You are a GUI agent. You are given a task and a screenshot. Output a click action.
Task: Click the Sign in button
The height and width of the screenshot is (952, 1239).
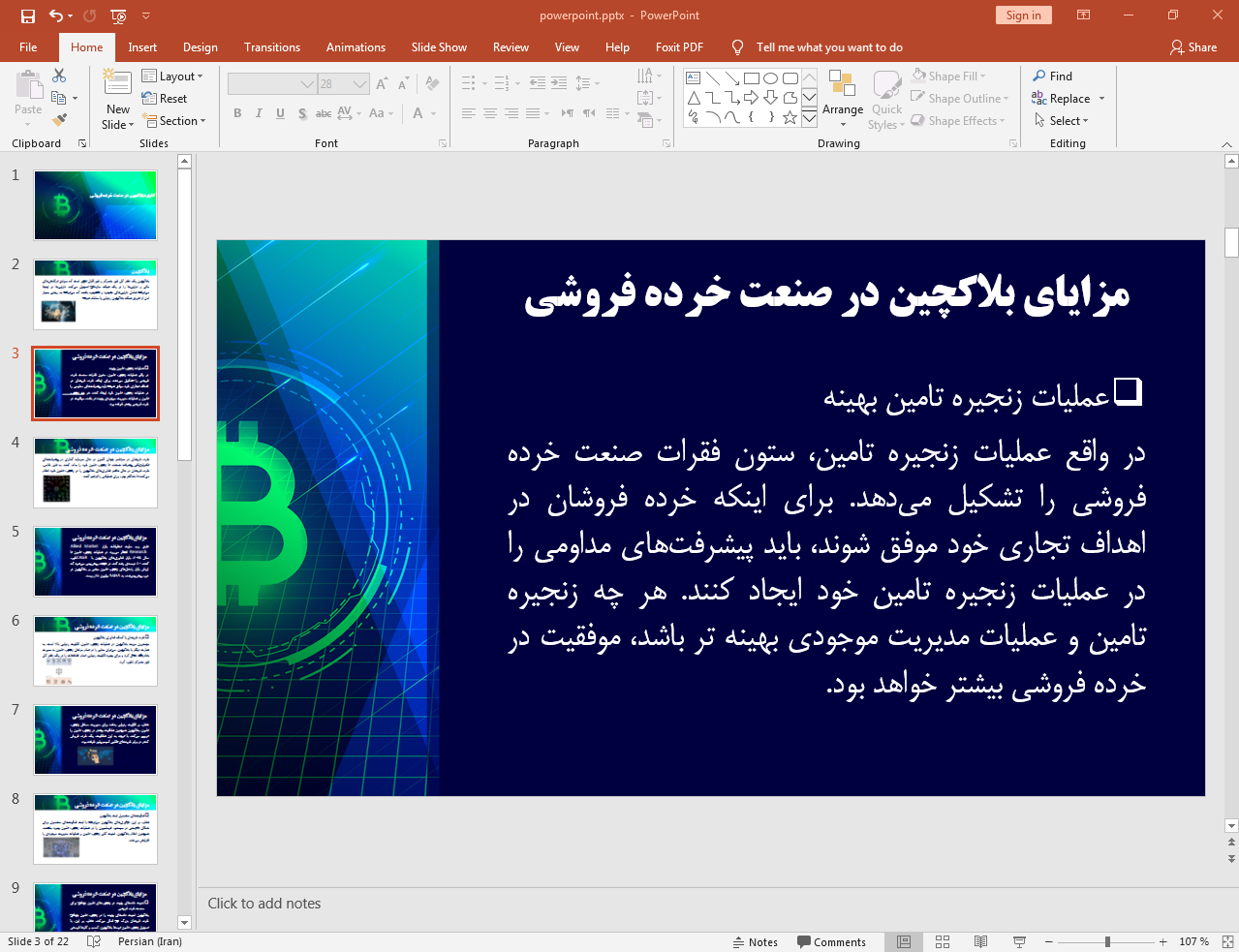pyautogui.click(x=1022, y=15)
